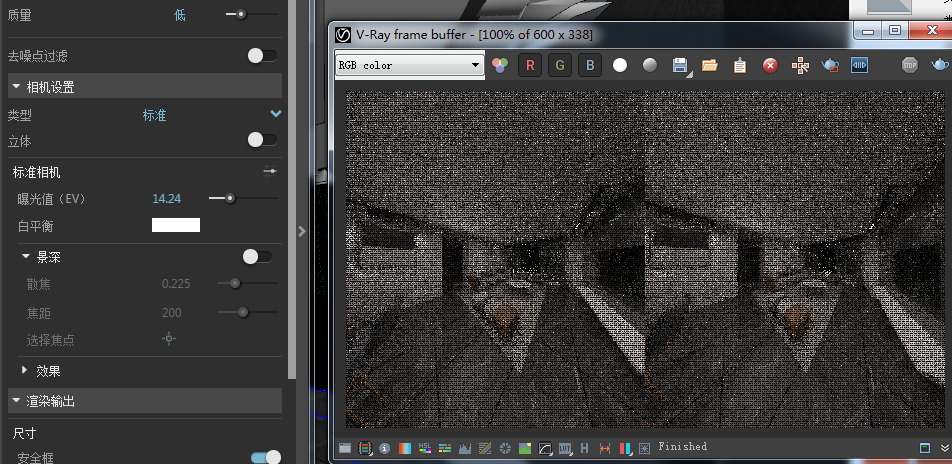Screen dimensions: 952x464
Task: Open the lens effects settings icon
Action: pyautogui.click(x=645, y=448)
